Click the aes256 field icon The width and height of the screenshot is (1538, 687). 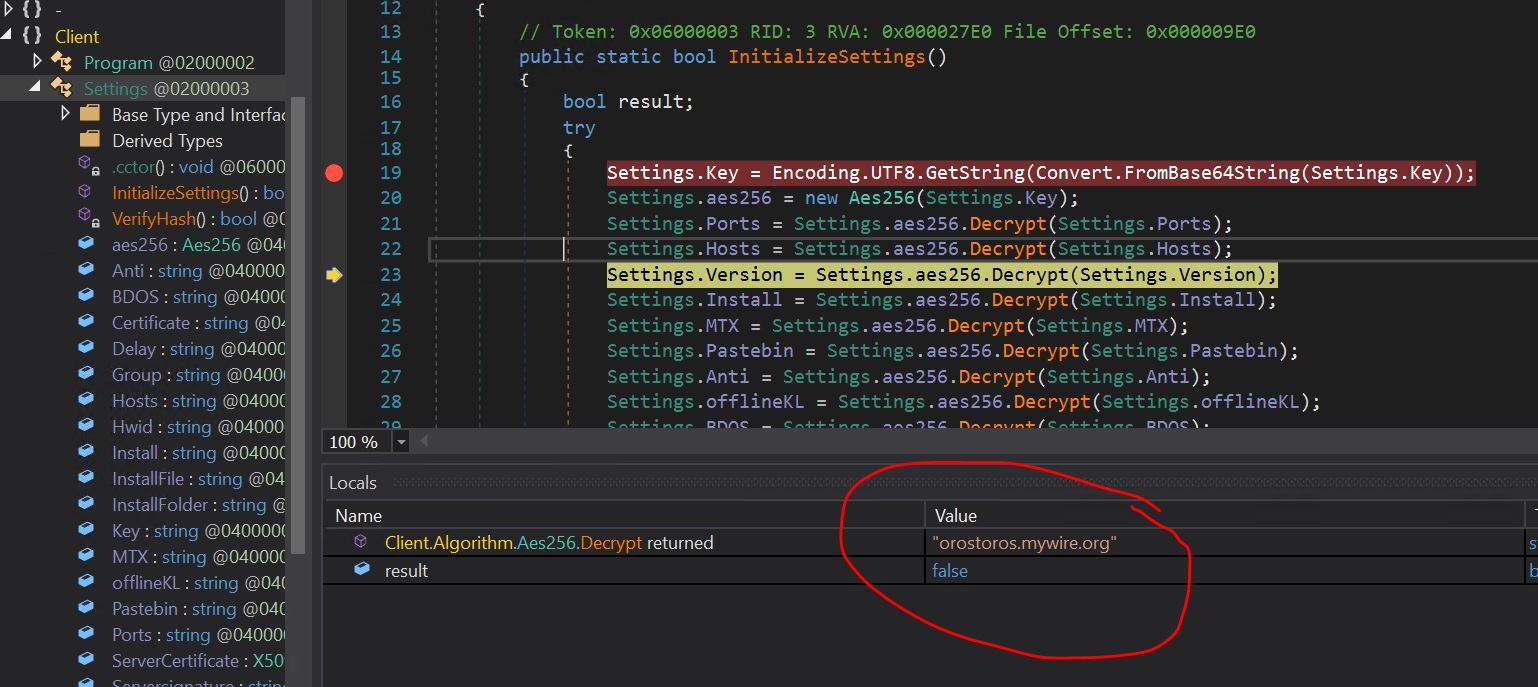click(88, 244)
